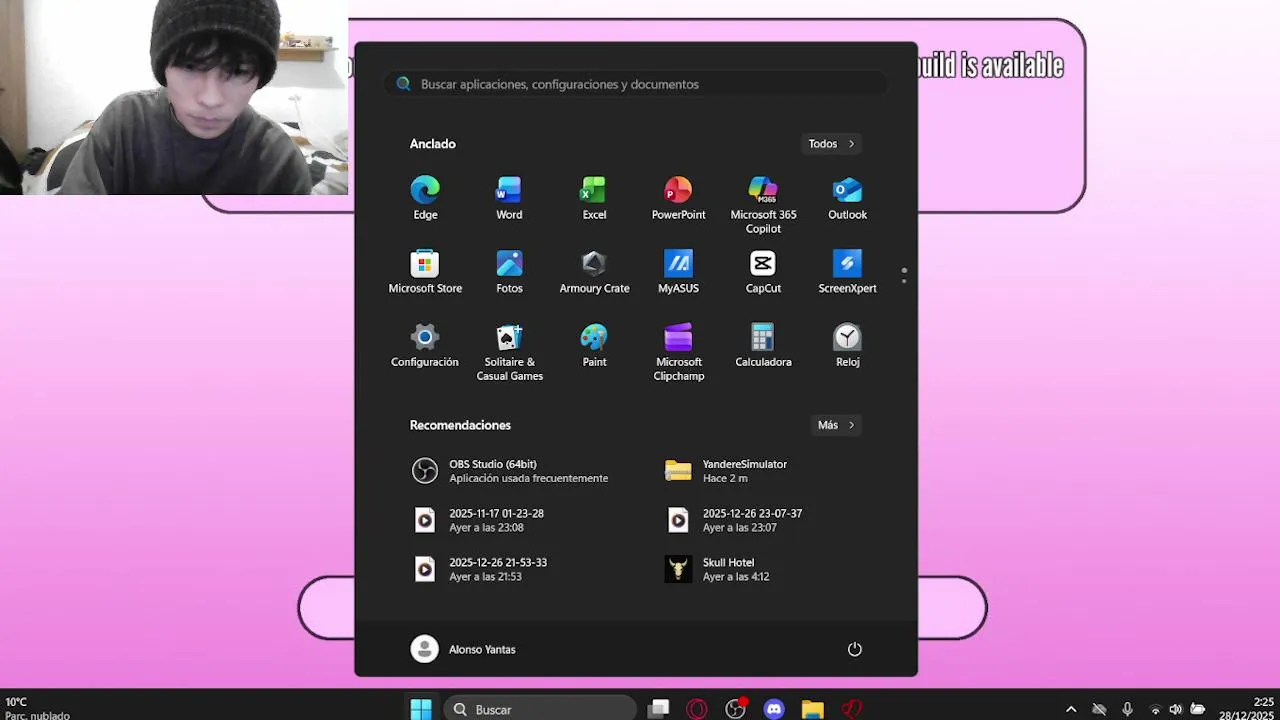Click the battery status icon
Viewport: 1280px width, 720px height.
[1197, 709]
